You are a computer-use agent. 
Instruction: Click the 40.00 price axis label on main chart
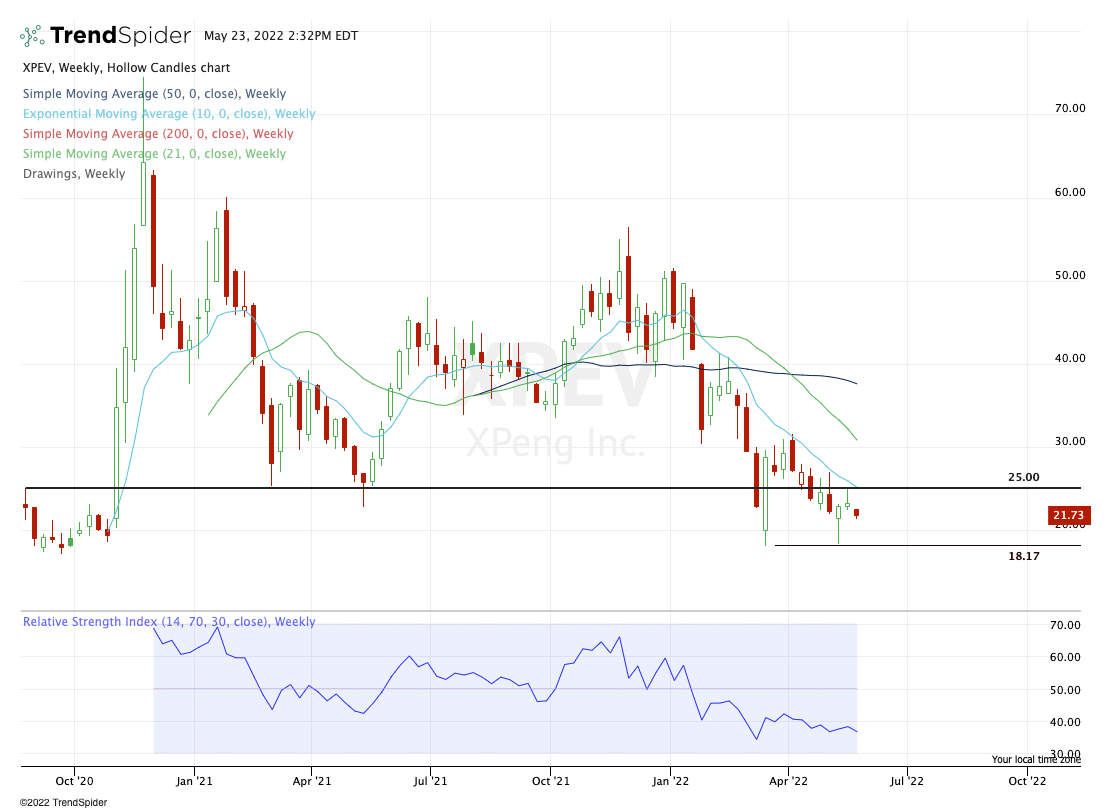1070,358
